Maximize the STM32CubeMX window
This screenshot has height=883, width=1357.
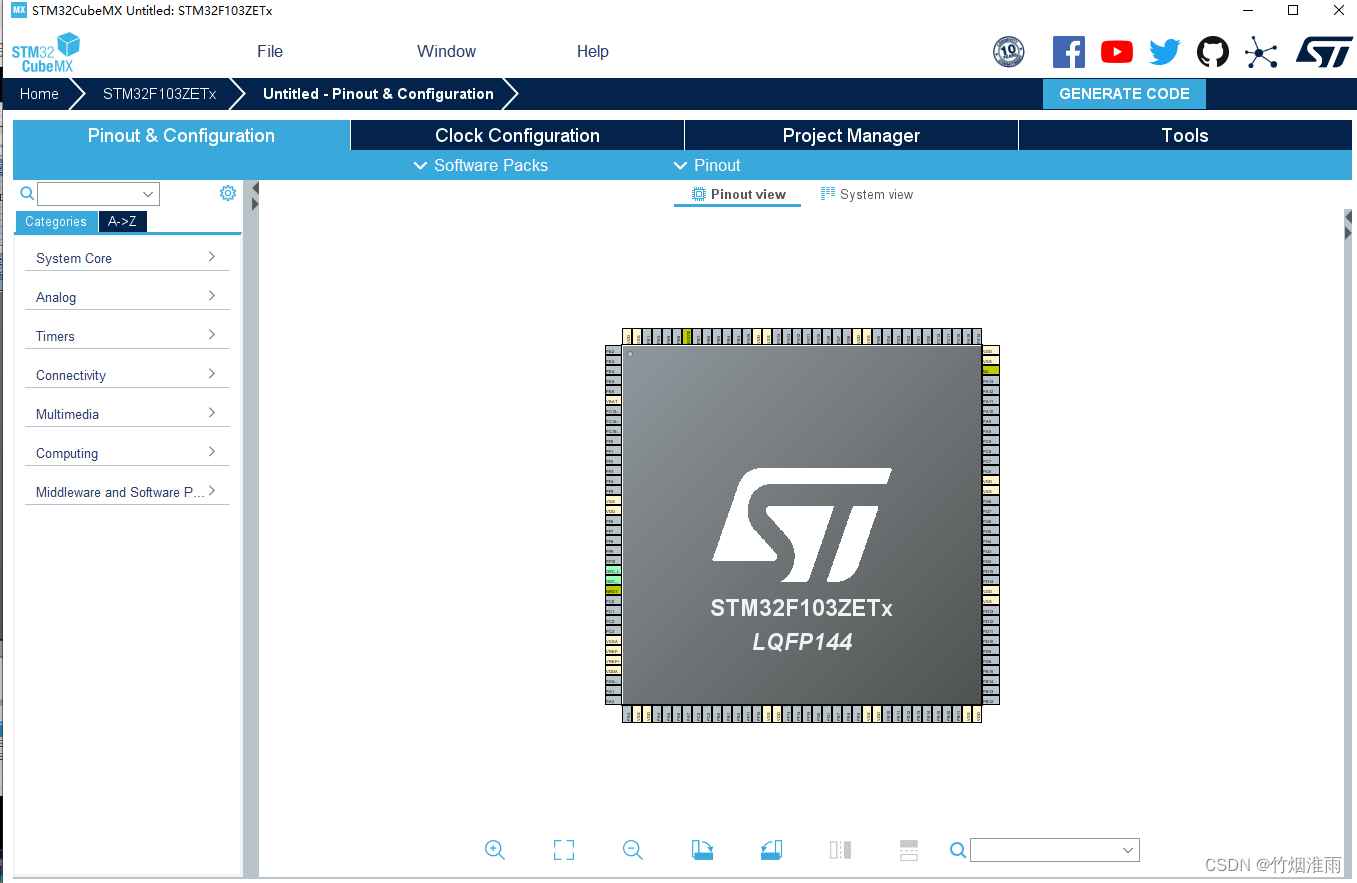(x=1293, y=10)
